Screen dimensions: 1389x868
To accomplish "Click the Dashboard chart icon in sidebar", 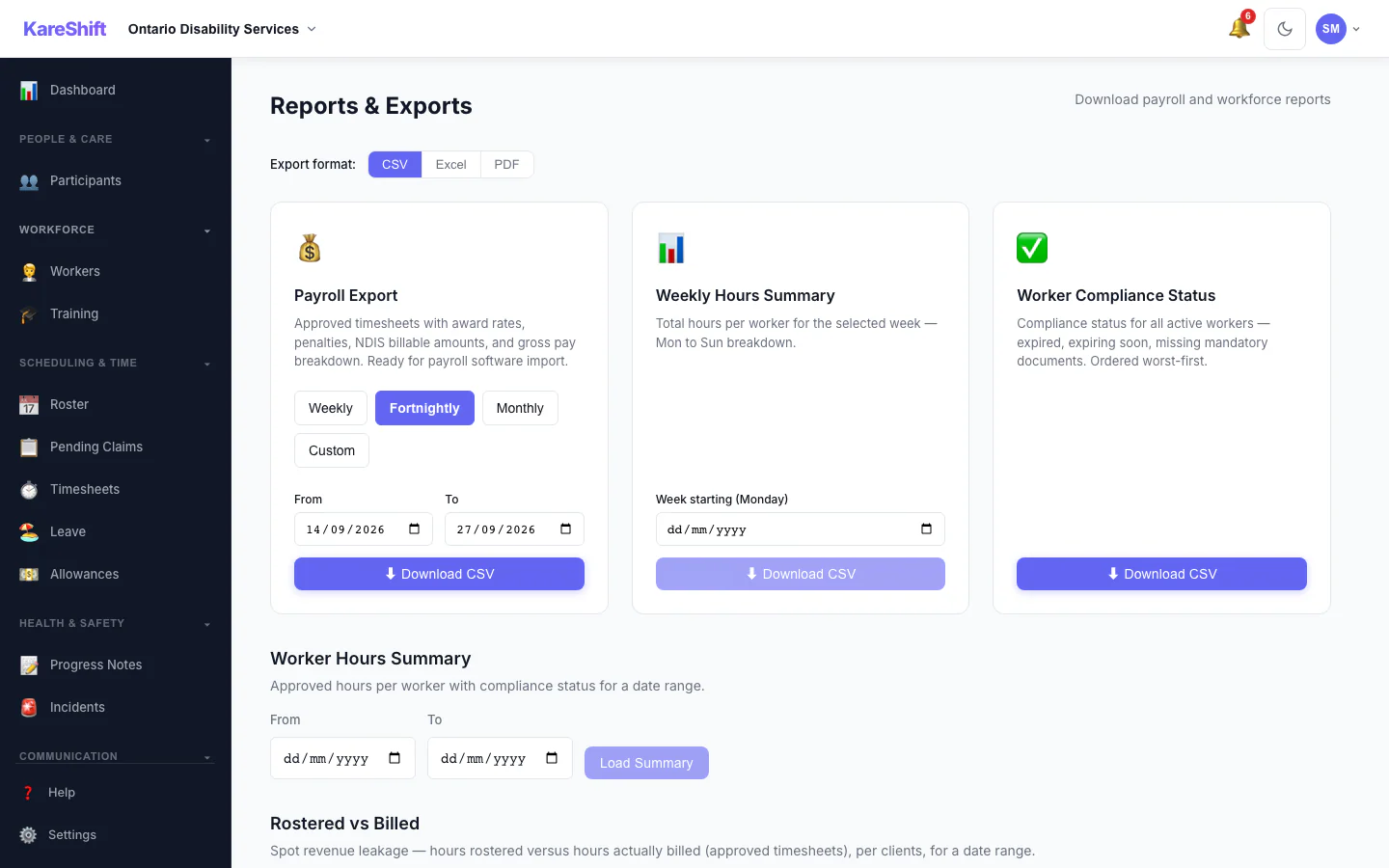I will pyautogui.click(x=29, y=90).
